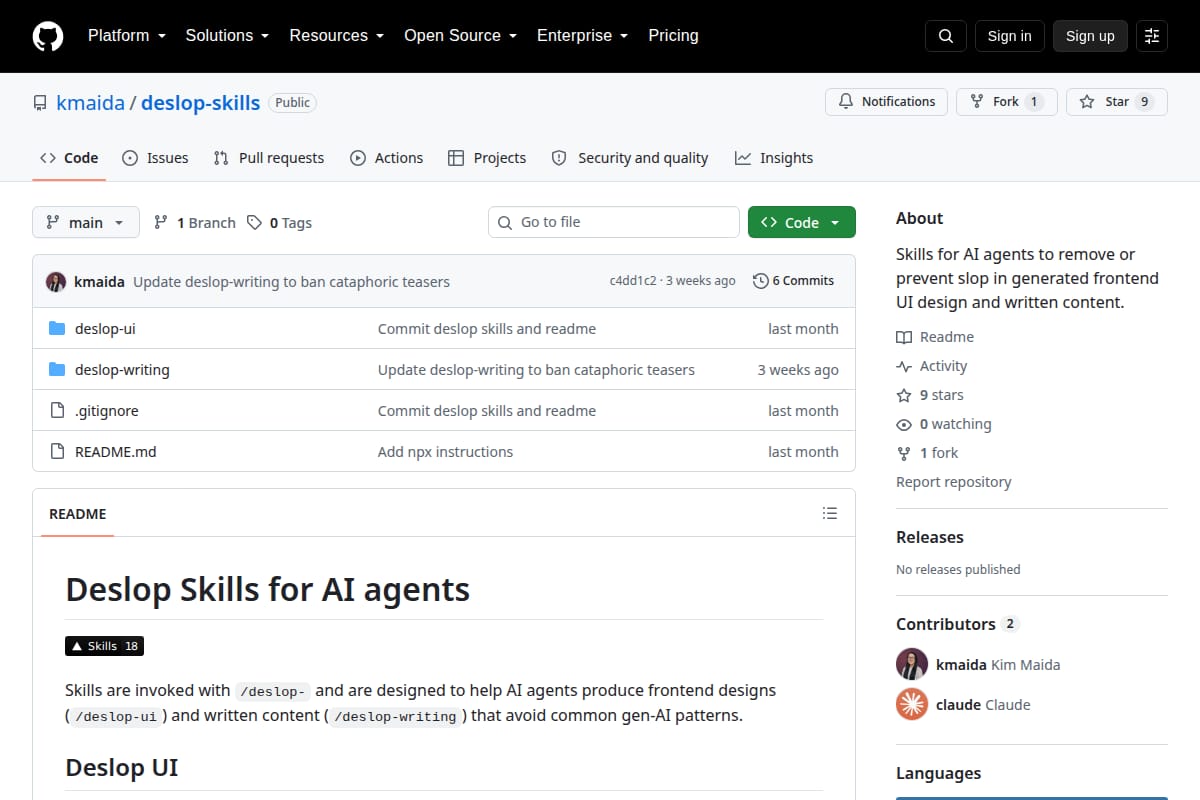Switch to the Pull requests tab
The image size is (1200, 800).
pyautogui.click(x=269, y=158)
